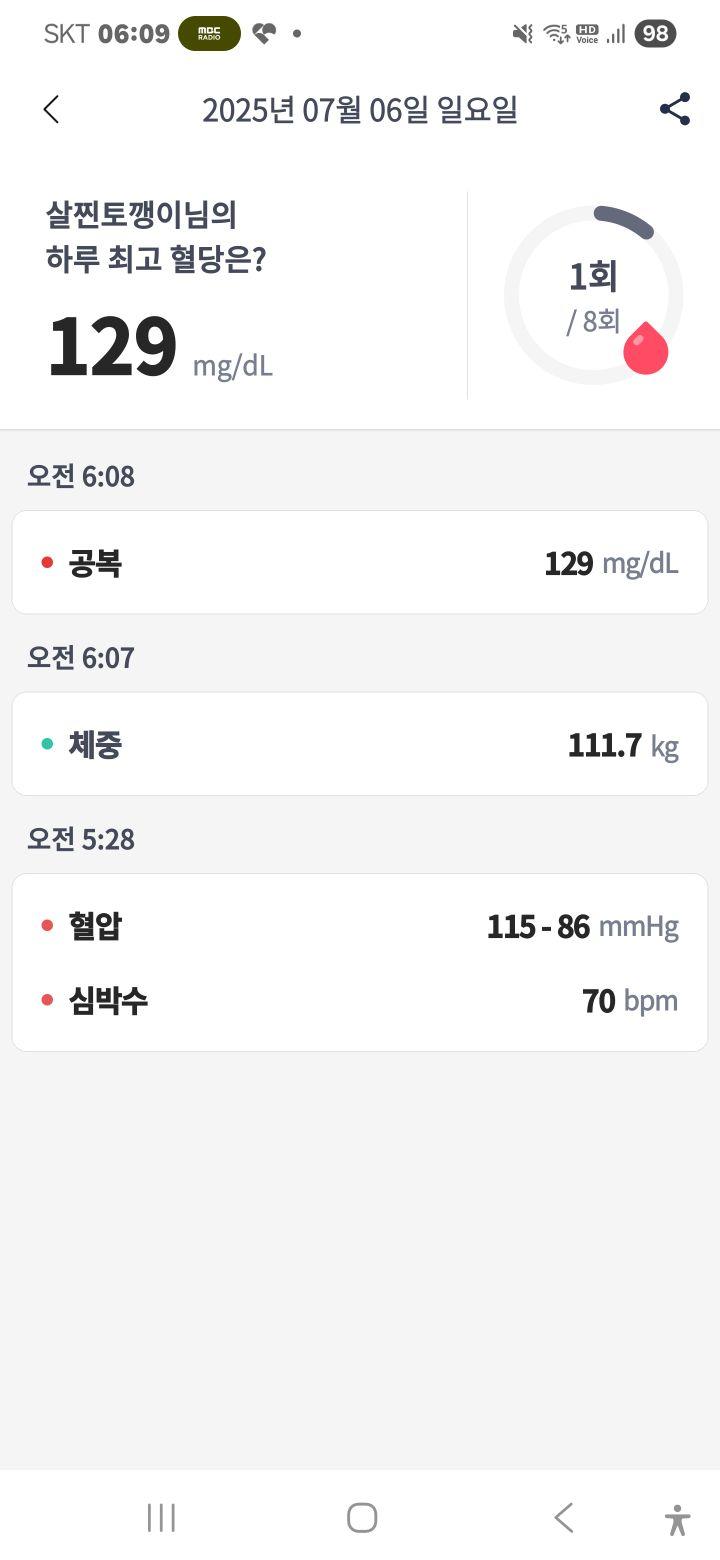
Task: Tap the Wi-Fi status icon
Action: pyautogui.click(x=556, y=34)
